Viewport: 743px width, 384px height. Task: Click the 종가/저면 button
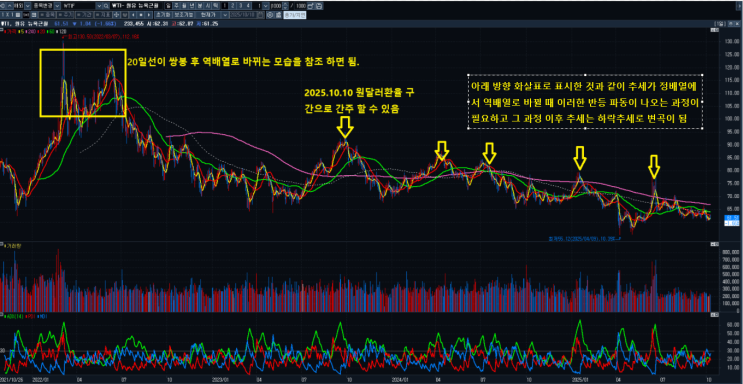[x=295, y=15]
